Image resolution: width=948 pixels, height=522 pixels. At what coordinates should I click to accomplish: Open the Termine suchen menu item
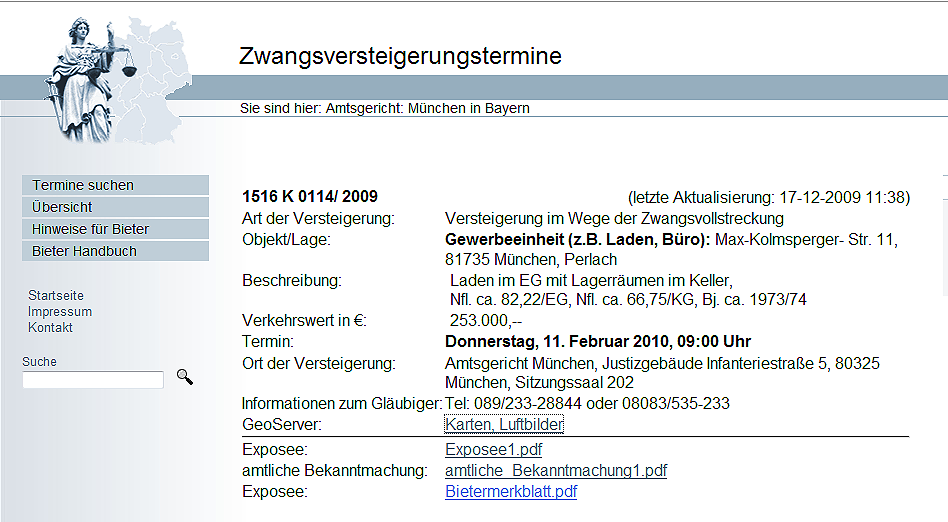pyautogui.click(x=115, y=185)
